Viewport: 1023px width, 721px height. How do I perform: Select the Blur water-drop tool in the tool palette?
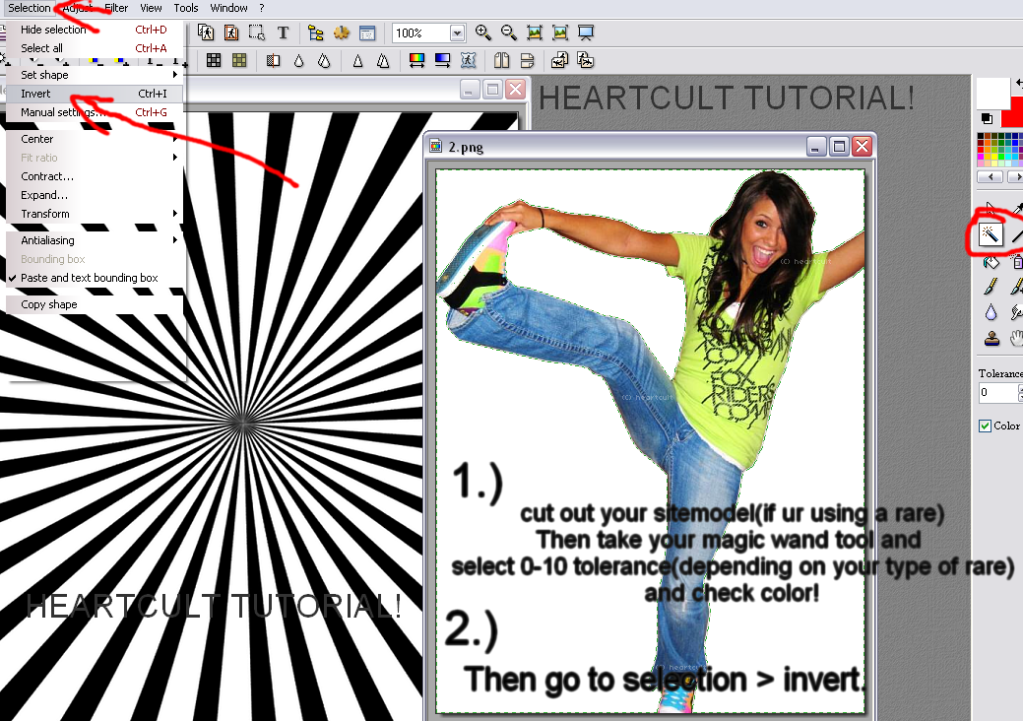(x=990, y=313)
